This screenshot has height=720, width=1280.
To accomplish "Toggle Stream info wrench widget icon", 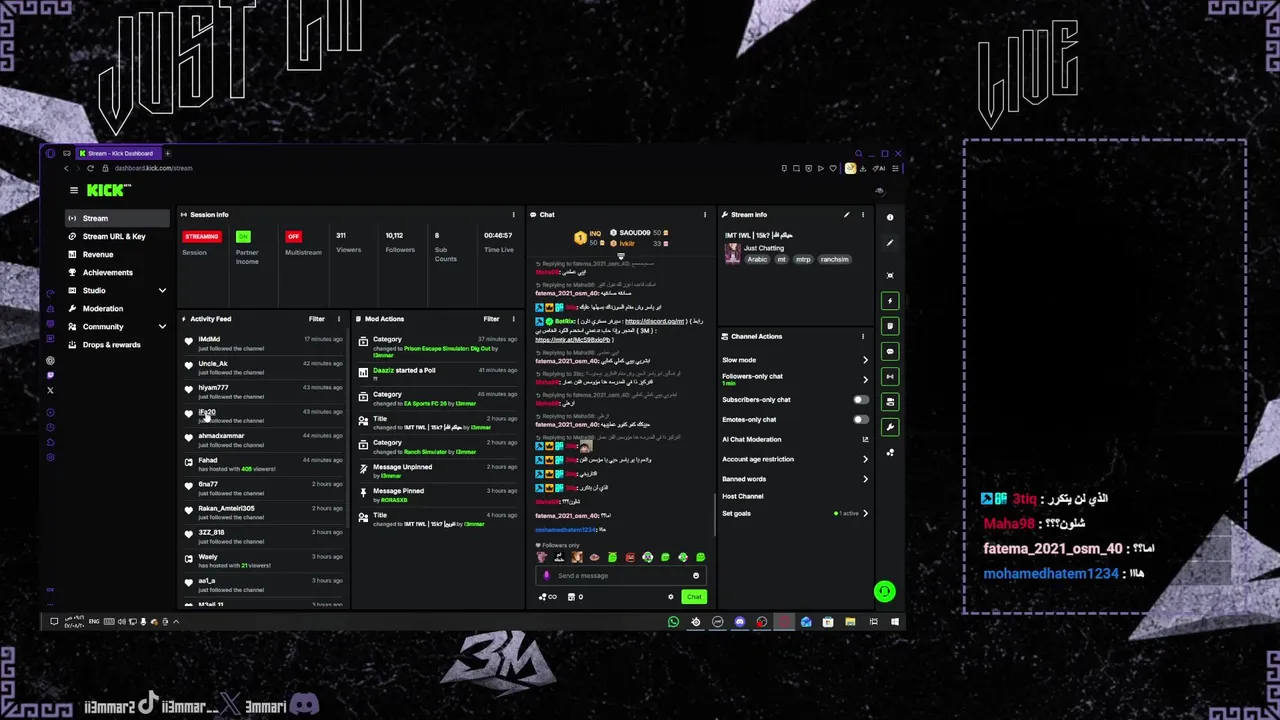I will coord(890,427).
